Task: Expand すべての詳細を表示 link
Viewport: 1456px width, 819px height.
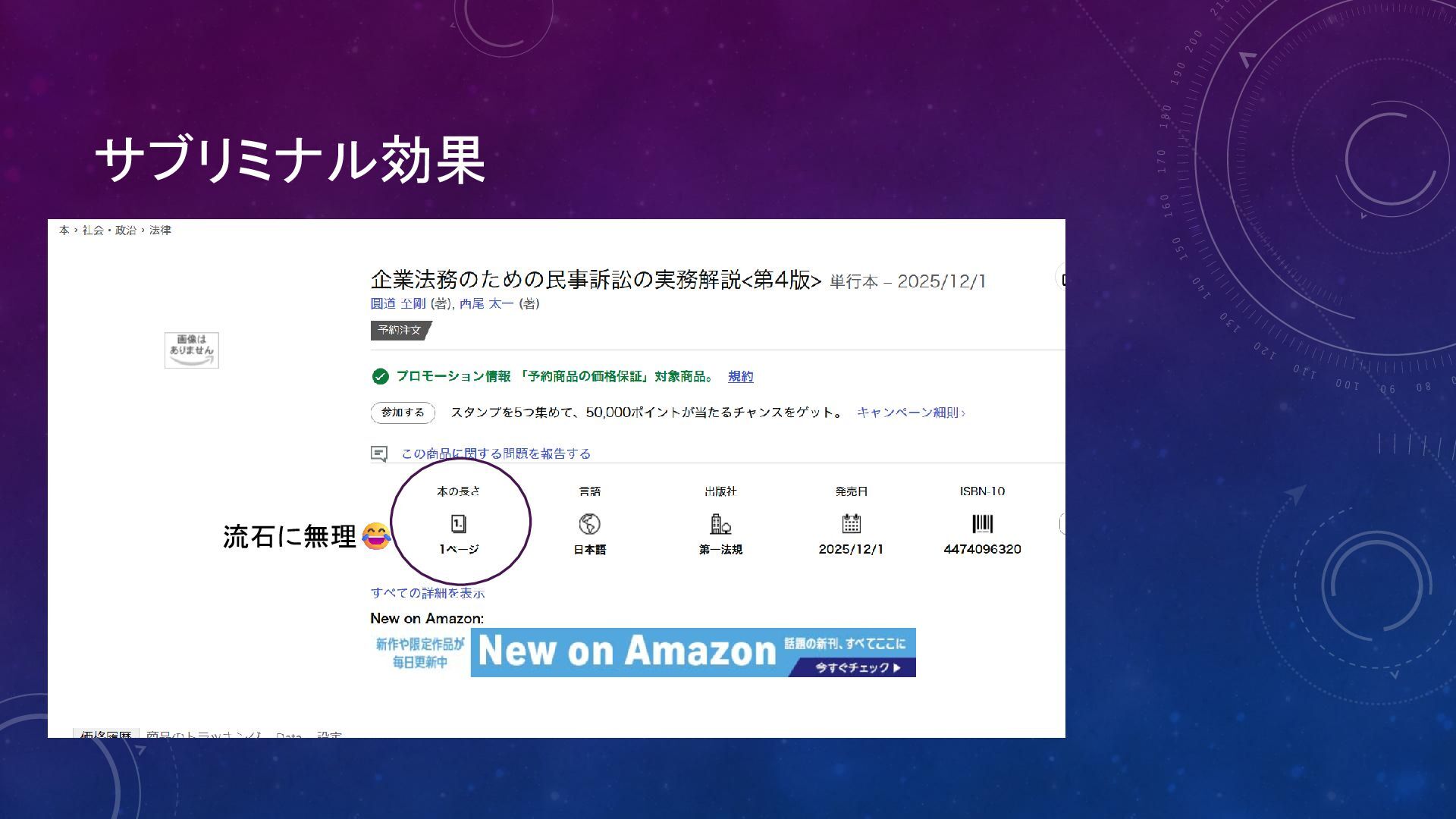Action: [x=427, y=593]
